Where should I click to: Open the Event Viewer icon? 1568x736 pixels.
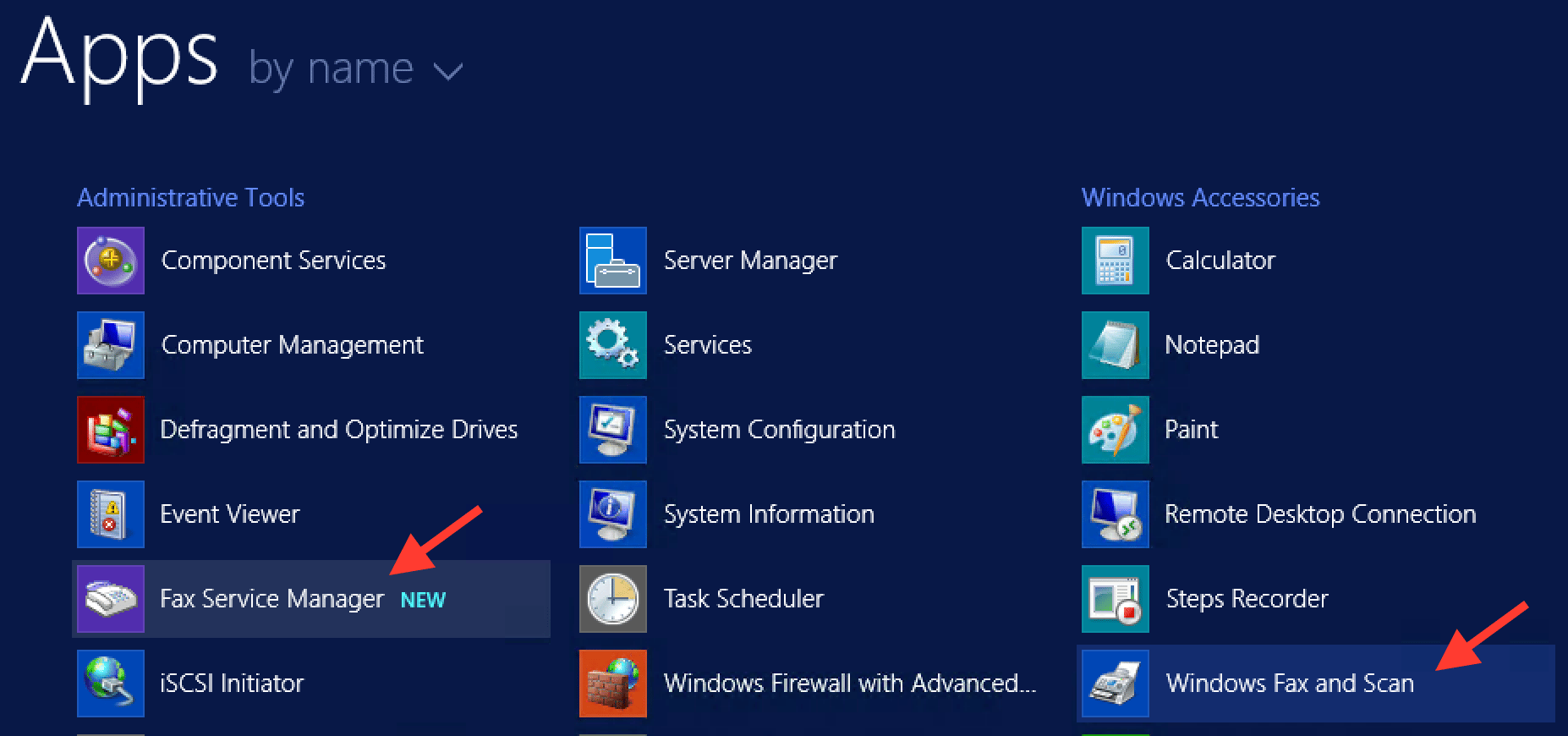coord(111,514)
